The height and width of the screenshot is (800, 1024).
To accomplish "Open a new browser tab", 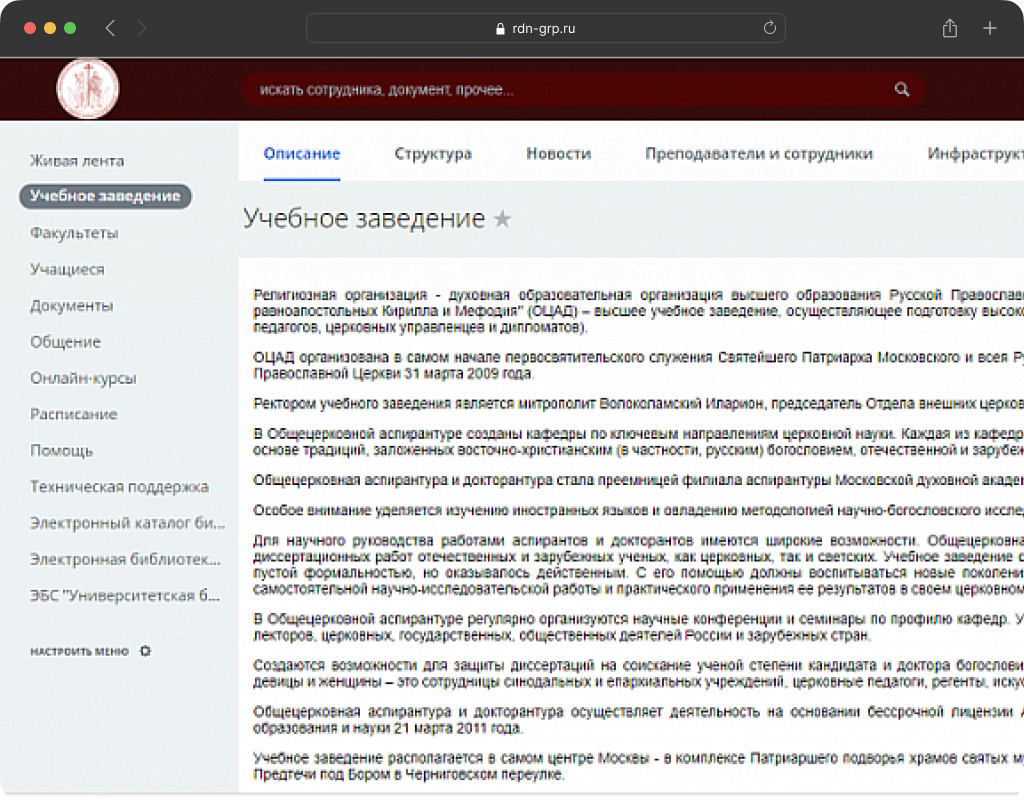I will coord(990,28).
